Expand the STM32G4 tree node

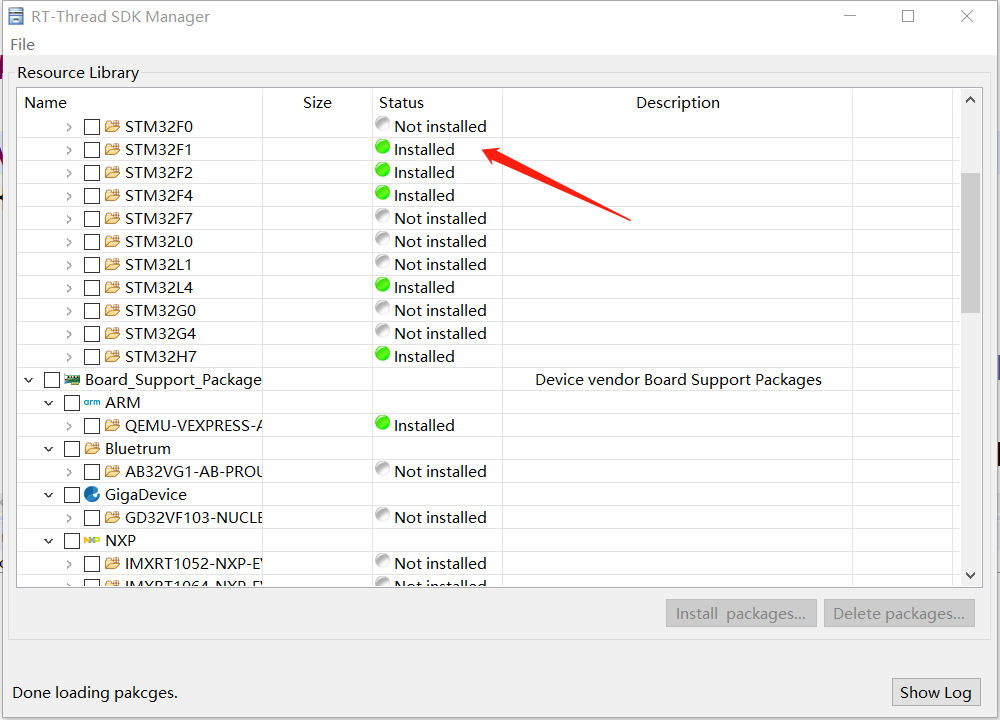[x=69, y=334]
